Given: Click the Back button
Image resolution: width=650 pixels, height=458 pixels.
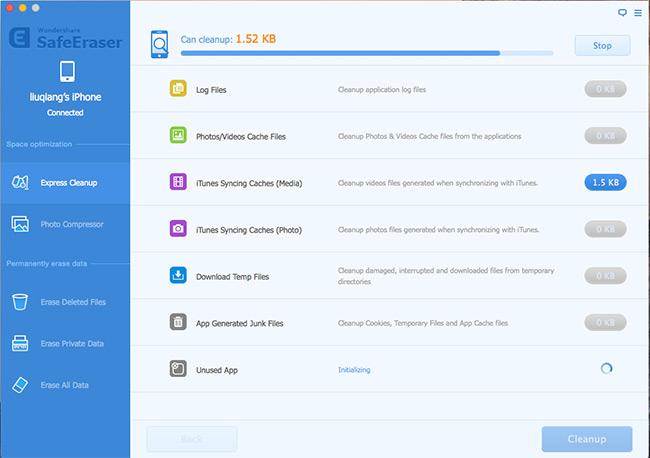Looking at the screenshot, I should pyautogui.click(x=192, y=439).
